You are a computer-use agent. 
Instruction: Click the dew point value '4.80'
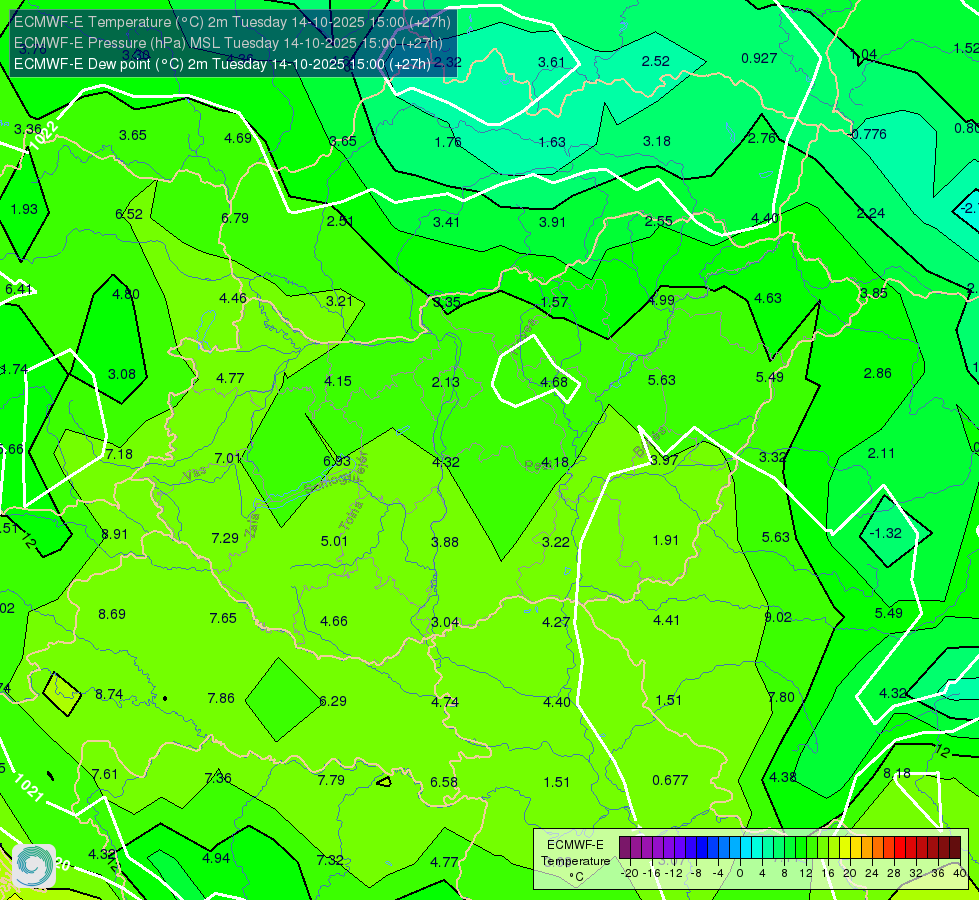[x=125, y=294]
